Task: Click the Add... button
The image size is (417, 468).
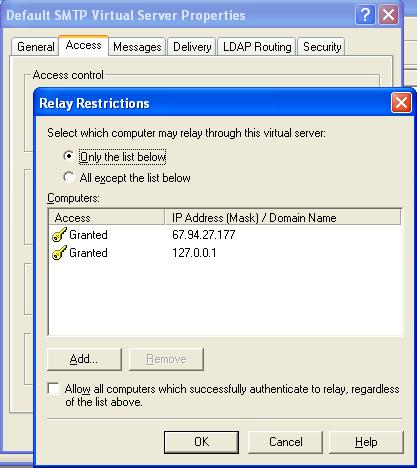Action: point(84,359)
